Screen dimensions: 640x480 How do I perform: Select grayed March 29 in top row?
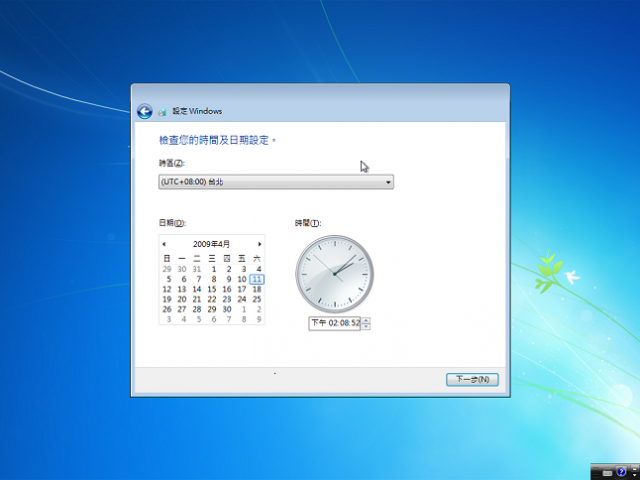point(167,269)
